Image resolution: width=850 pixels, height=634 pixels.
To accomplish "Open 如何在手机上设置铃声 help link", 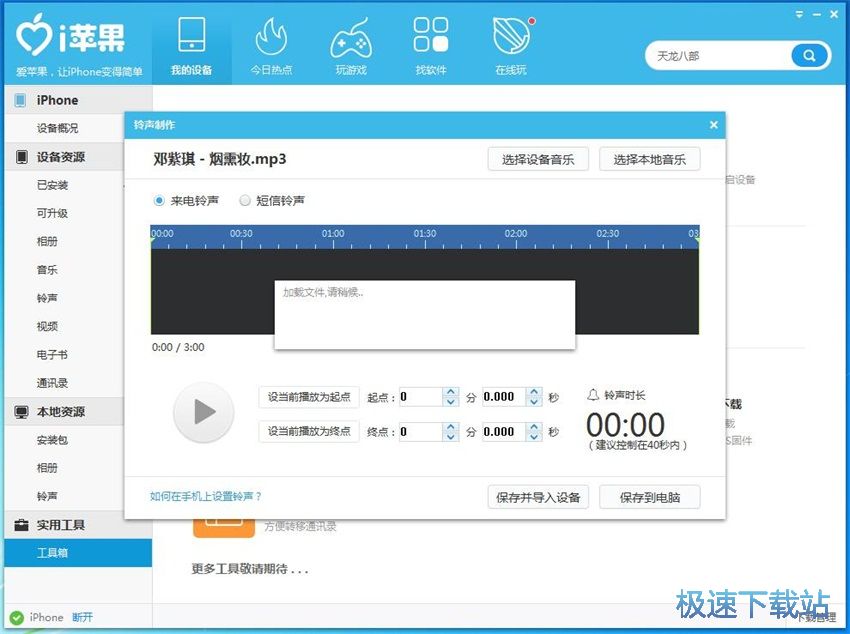I will (x=206, y=496).
